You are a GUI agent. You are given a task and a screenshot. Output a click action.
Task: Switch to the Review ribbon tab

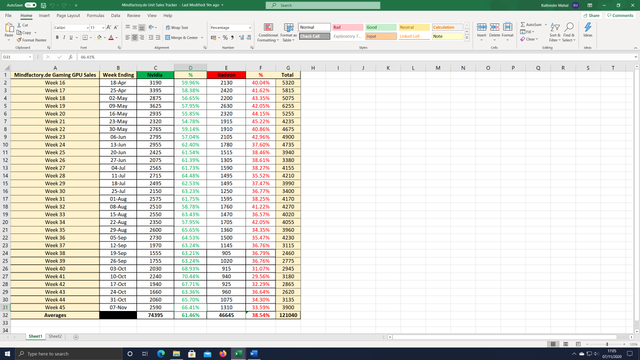click(x=133, y=16)
